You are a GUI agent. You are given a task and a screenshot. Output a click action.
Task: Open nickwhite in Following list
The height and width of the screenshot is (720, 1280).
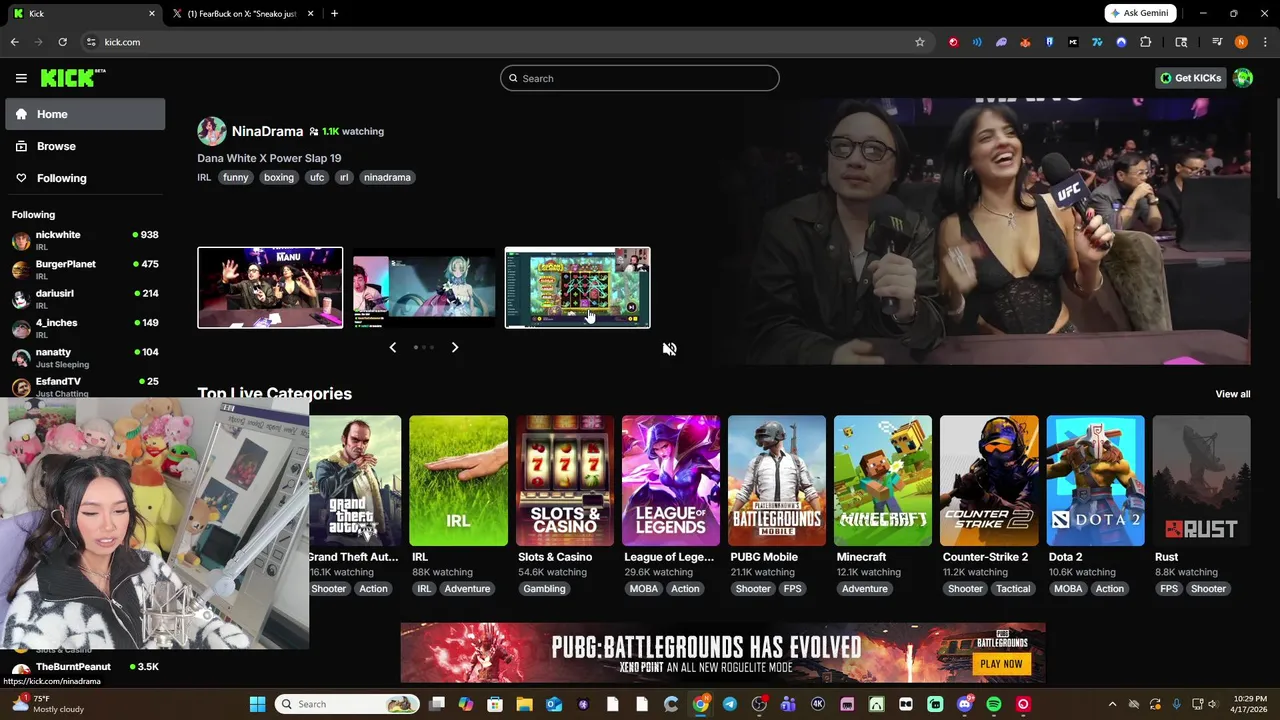coord(85,240)
